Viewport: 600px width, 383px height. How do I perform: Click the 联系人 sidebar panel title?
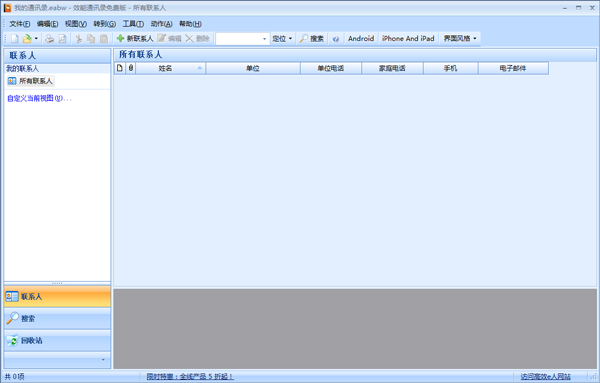point(23,55)
